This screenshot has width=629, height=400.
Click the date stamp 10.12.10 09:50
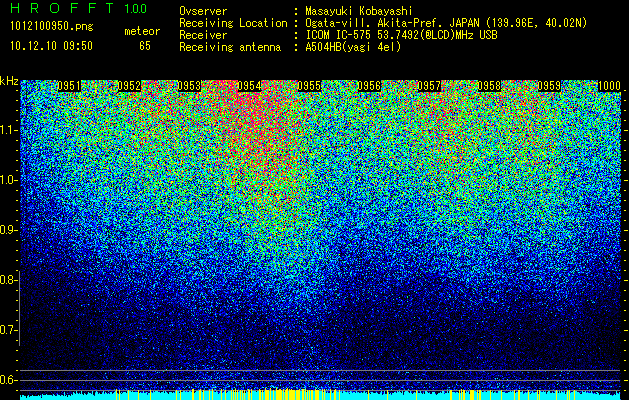pos(51,46)
